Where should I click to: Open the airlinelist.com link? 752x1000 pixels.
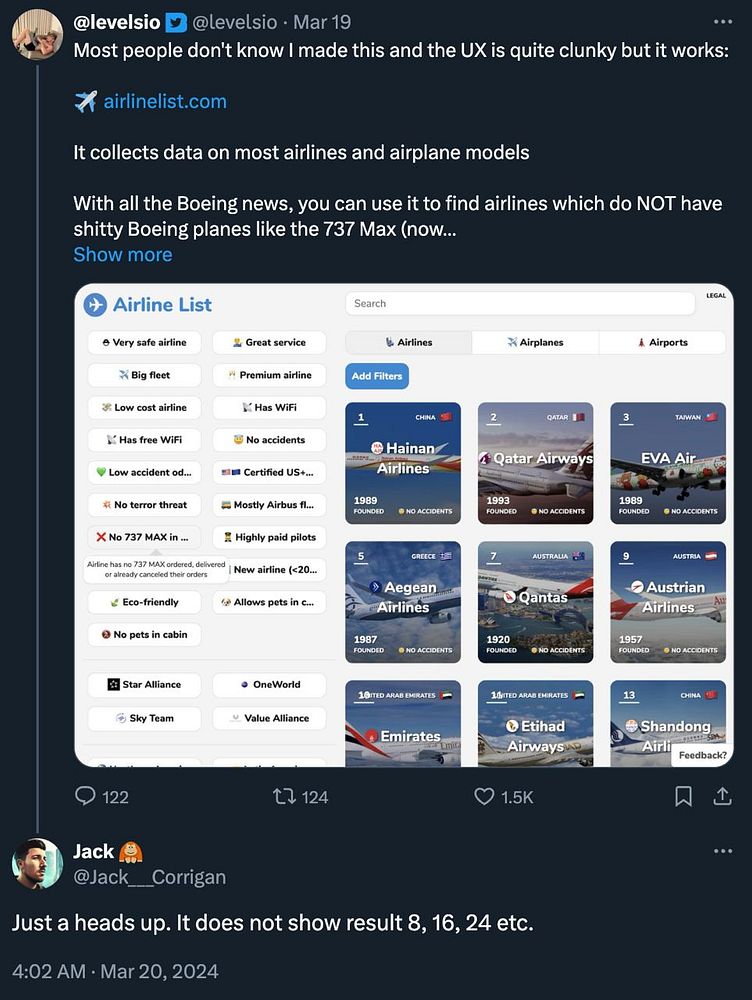point(164,101)
